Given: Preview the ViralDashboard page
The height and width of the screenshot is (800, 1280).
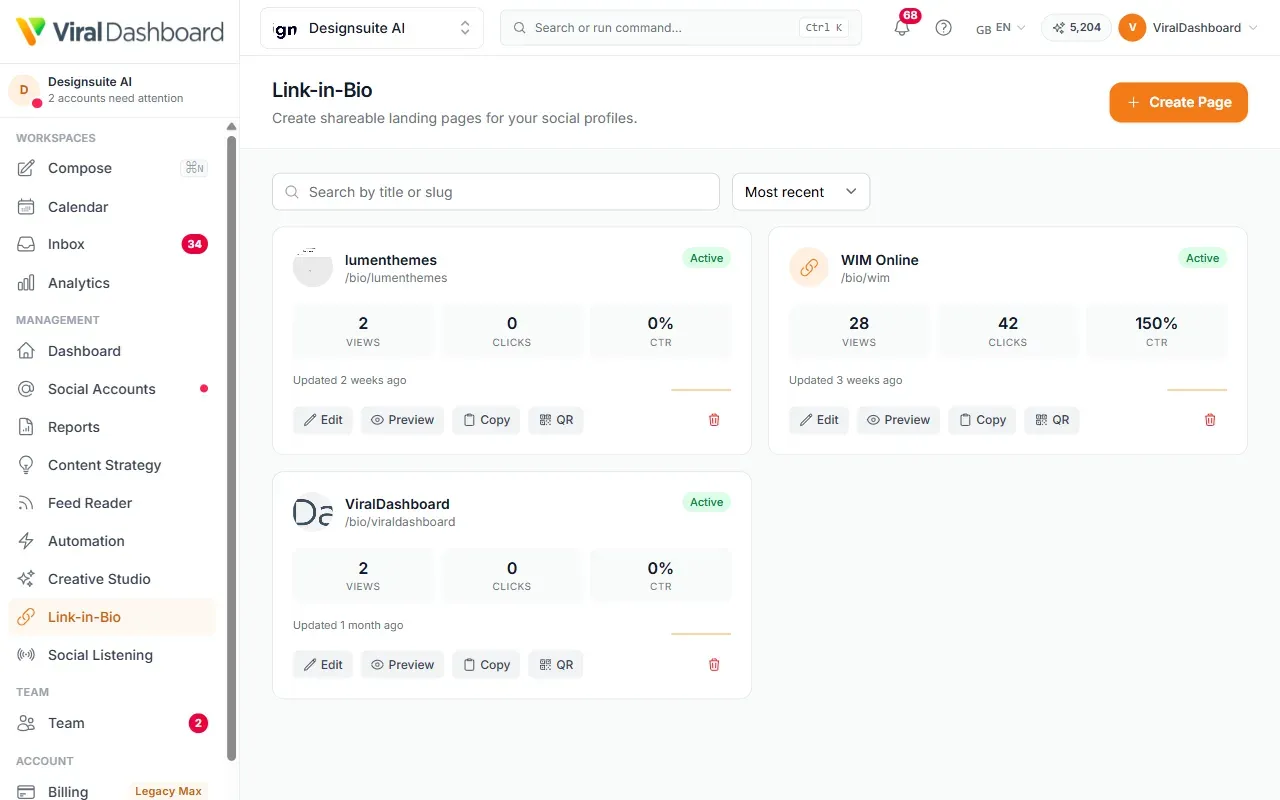Looking at the screenshot, I should tap(402, 665).
